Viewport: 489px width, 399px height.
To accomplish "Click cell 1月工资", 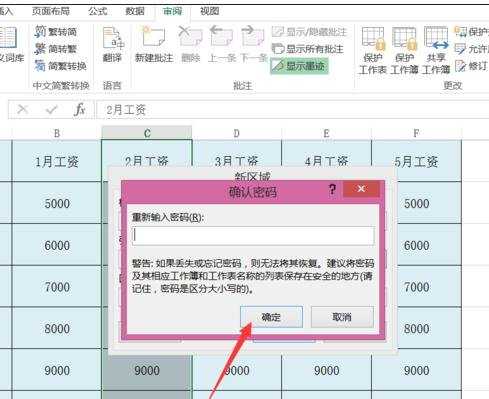I will point(57,161).
